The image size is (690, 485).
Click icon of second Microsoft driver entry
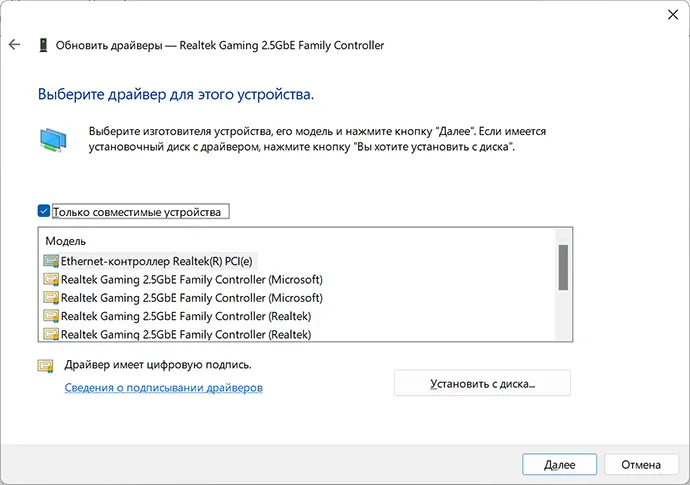tap(51, 298)
